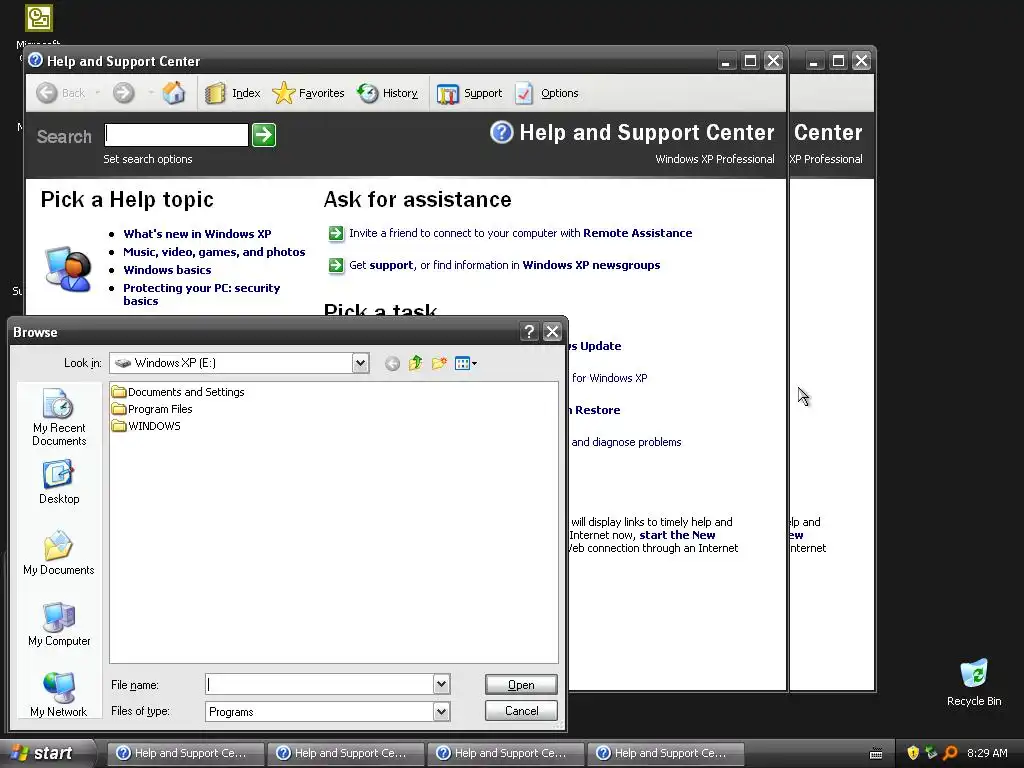Select the Program Files folder
The image size is (1024, 768).
point(152,409)
